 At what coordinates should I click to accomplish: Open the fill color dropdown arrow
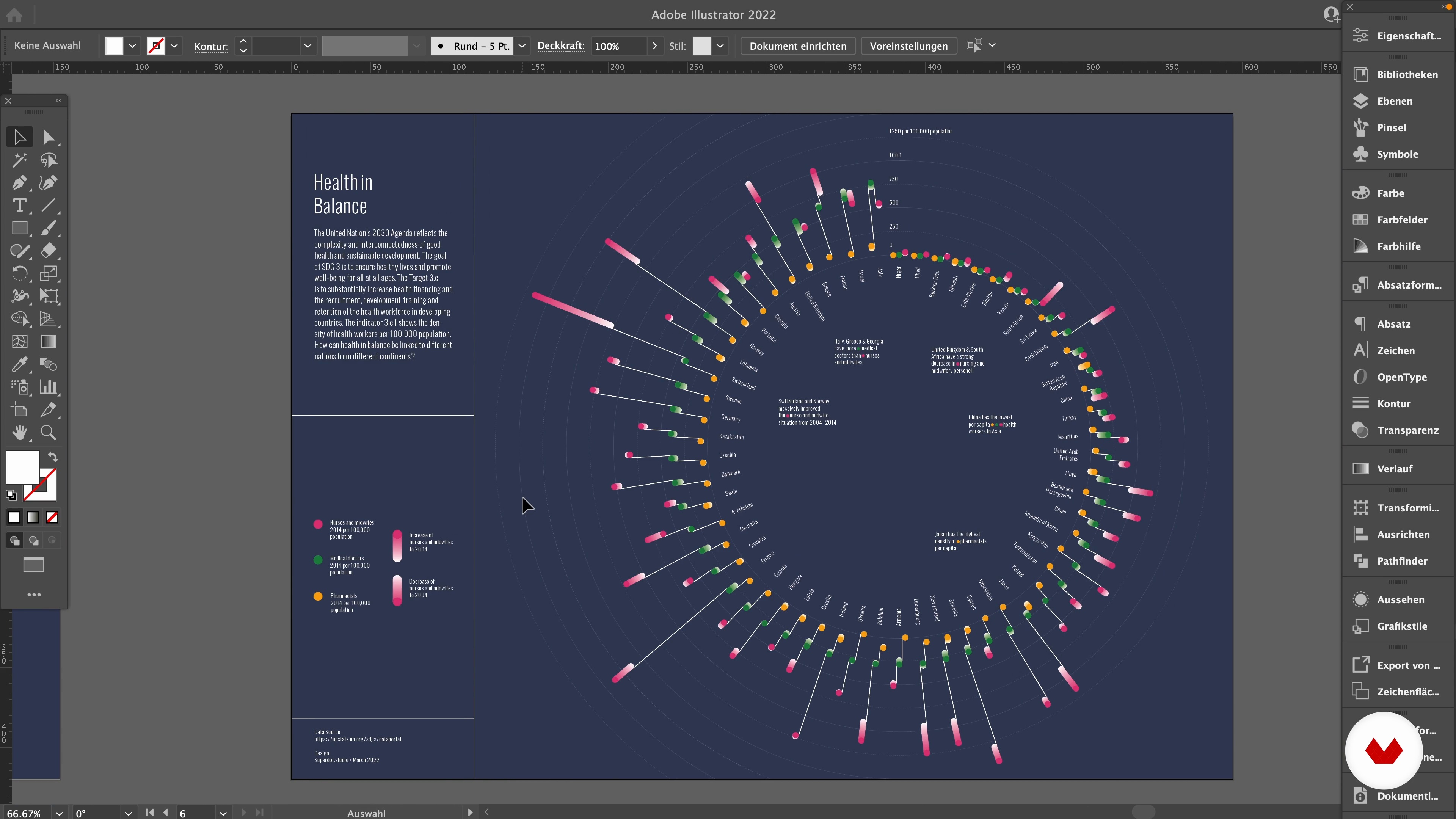click(x=132, y=46)
